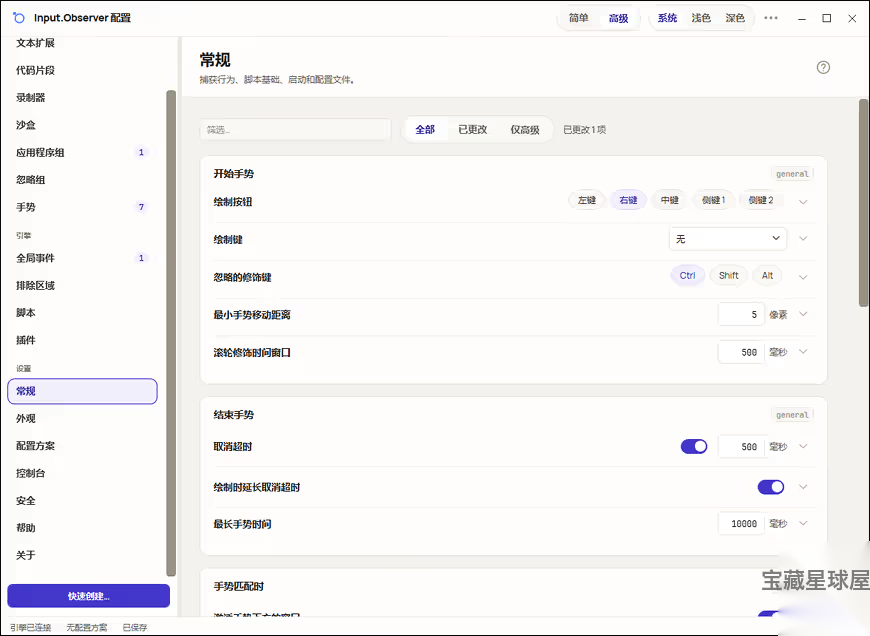Click the Input.Observer app logo icon

coord(19,18)
